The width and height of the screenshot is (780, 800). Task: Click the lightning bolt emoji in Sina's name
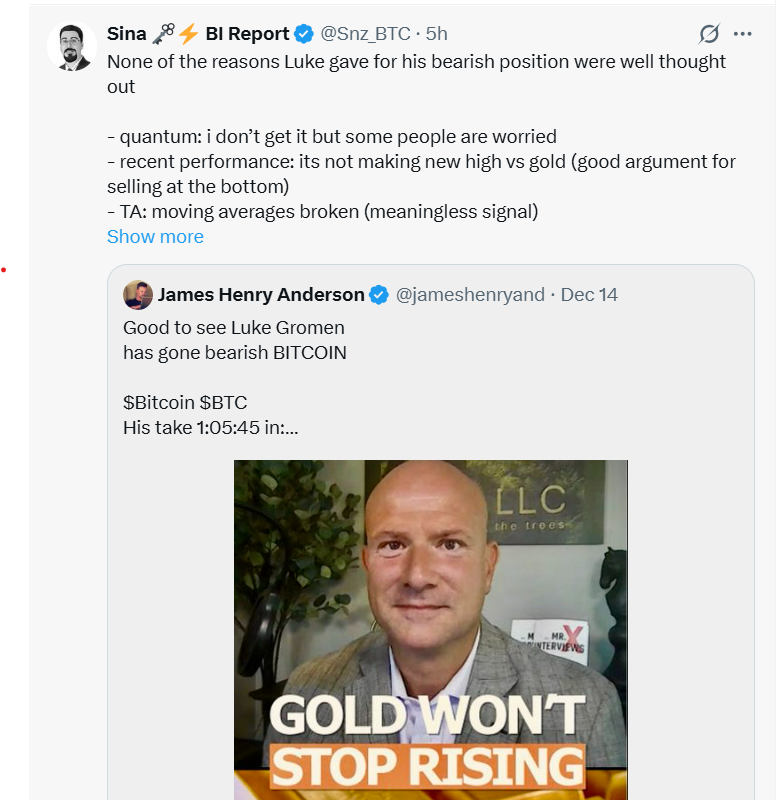(189, 34)
